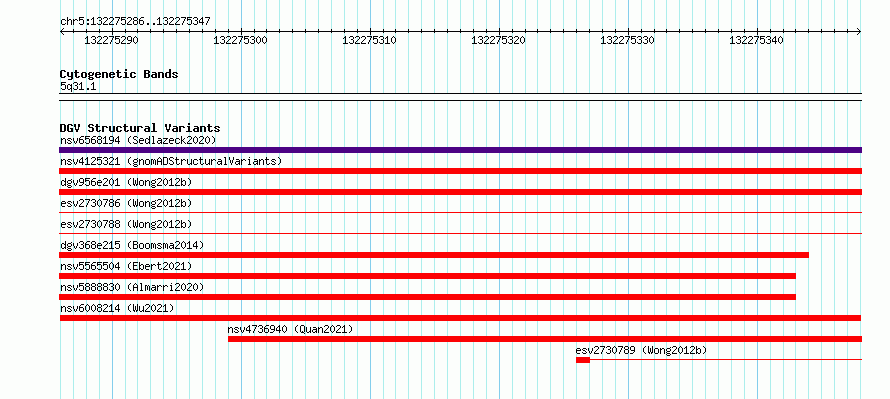Screen dimensions: 890x399
Task: Click the red nsv5565504 variant bar
Action: (x=427, y=276)
